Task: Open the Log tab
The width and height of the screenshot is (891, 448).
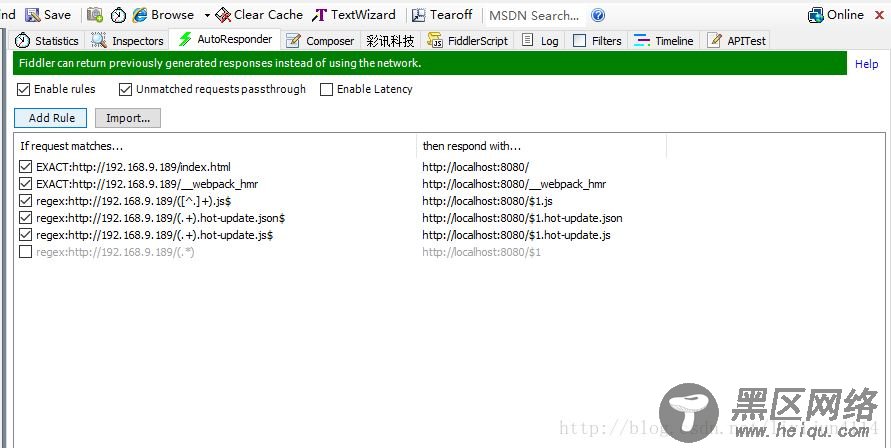Action: pos(540,40)
